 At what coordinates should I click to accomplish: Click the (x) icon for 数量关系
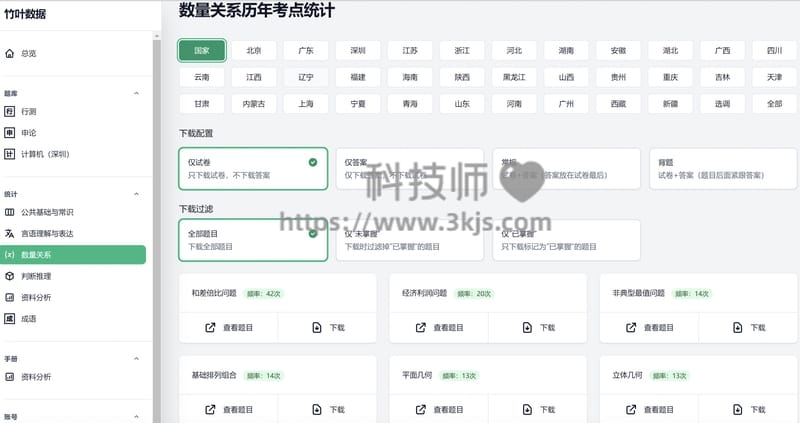10,255
